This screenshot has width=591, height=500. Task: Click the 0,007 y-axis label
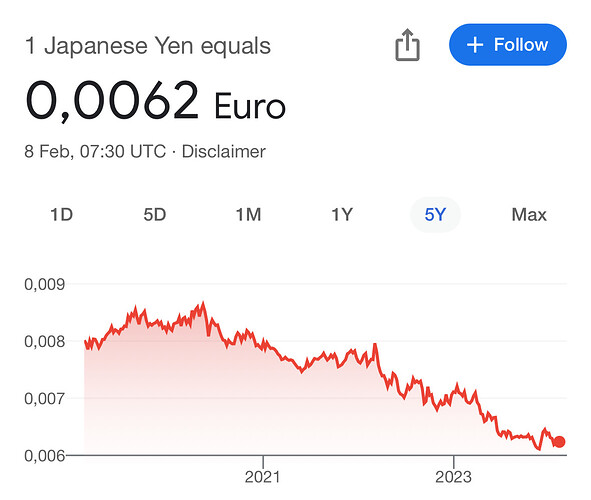click(44, 398)
